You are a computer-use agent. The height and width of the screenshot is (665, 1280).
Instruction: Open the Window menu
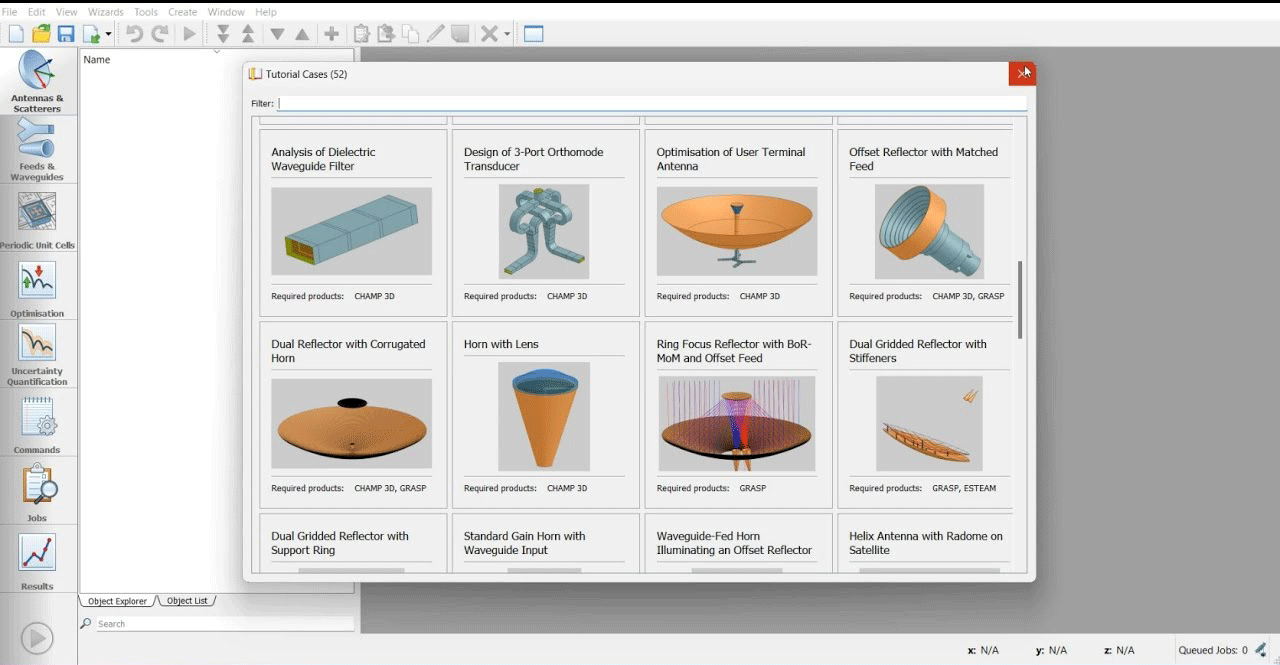pyautogui.click(x=226, y=12)
